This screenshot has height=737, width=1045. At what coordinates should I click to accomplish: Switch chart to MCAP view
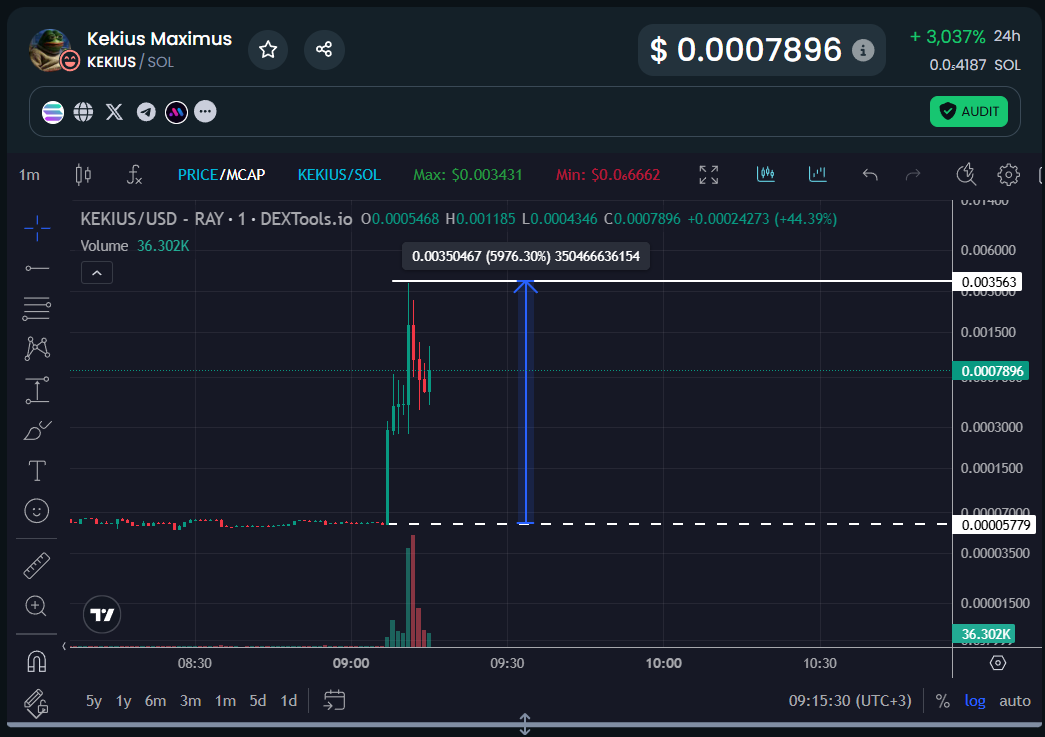pyautogui.click(x=245, y=175)
